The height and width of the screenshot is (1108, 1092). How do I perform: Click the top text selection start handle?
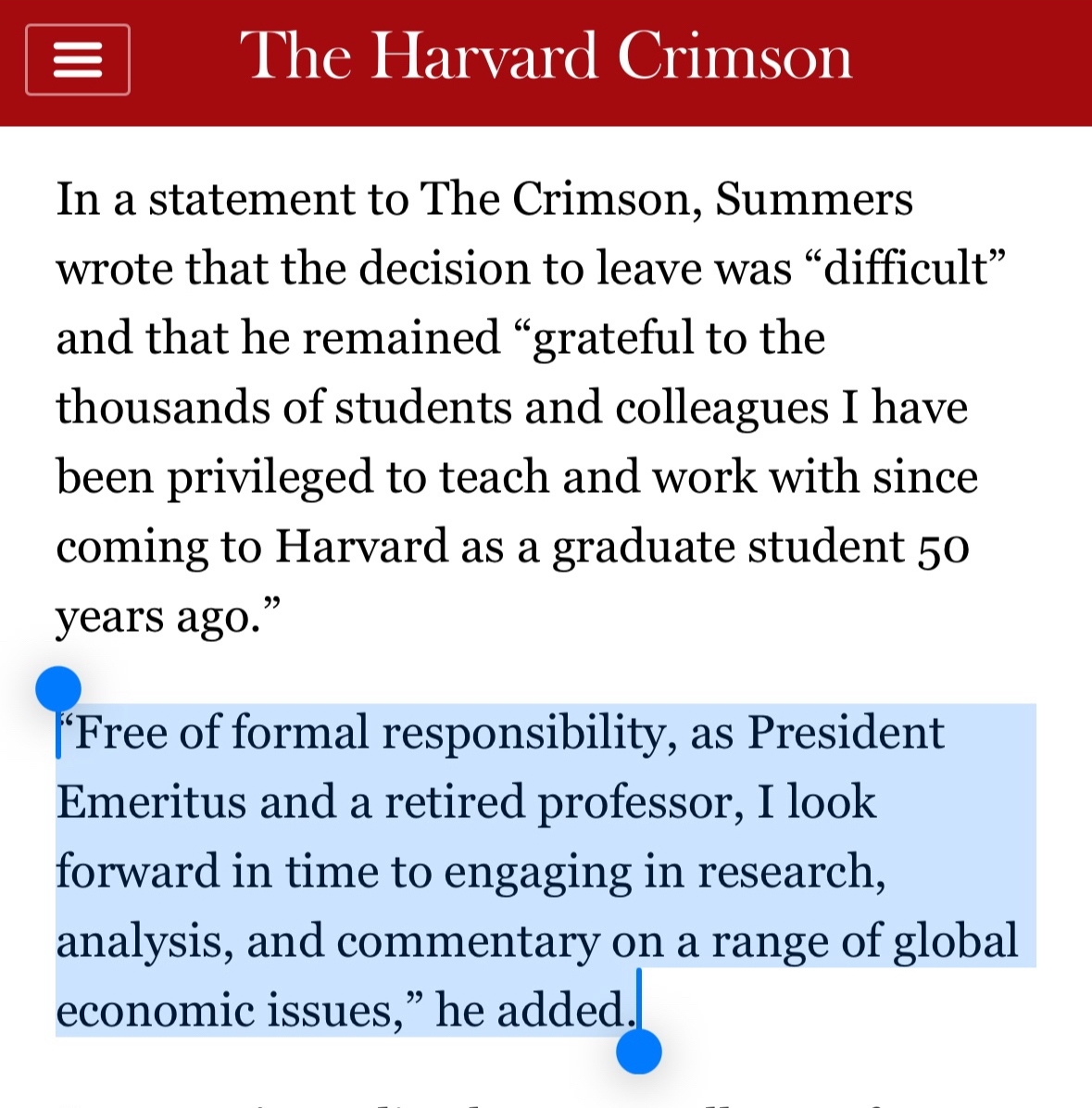click(58, 690)
